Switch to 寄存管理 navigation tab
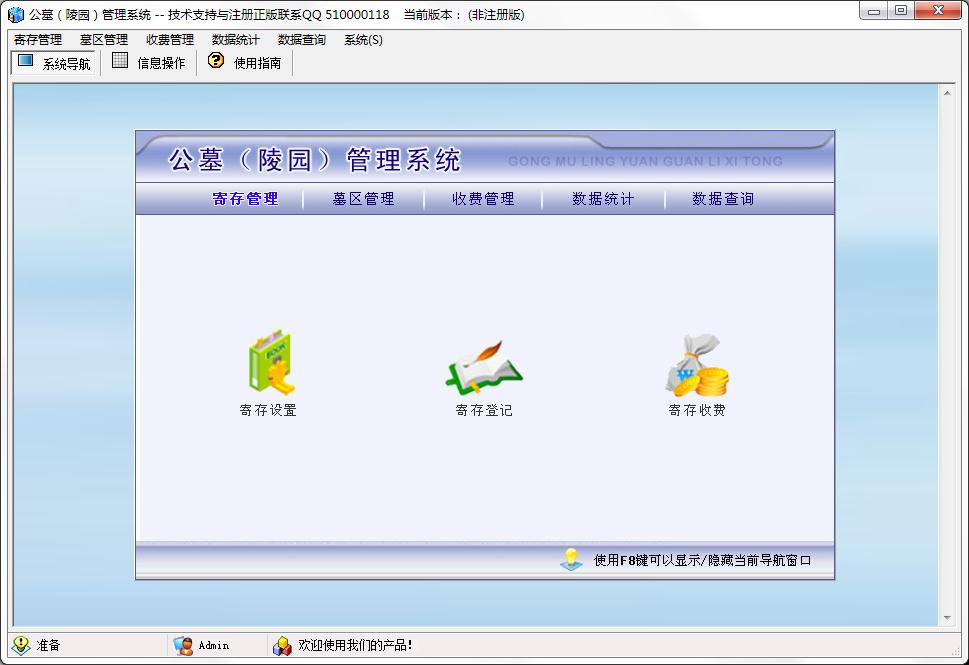The width and height of the screenshot is (969, 665). pos(245,198)
